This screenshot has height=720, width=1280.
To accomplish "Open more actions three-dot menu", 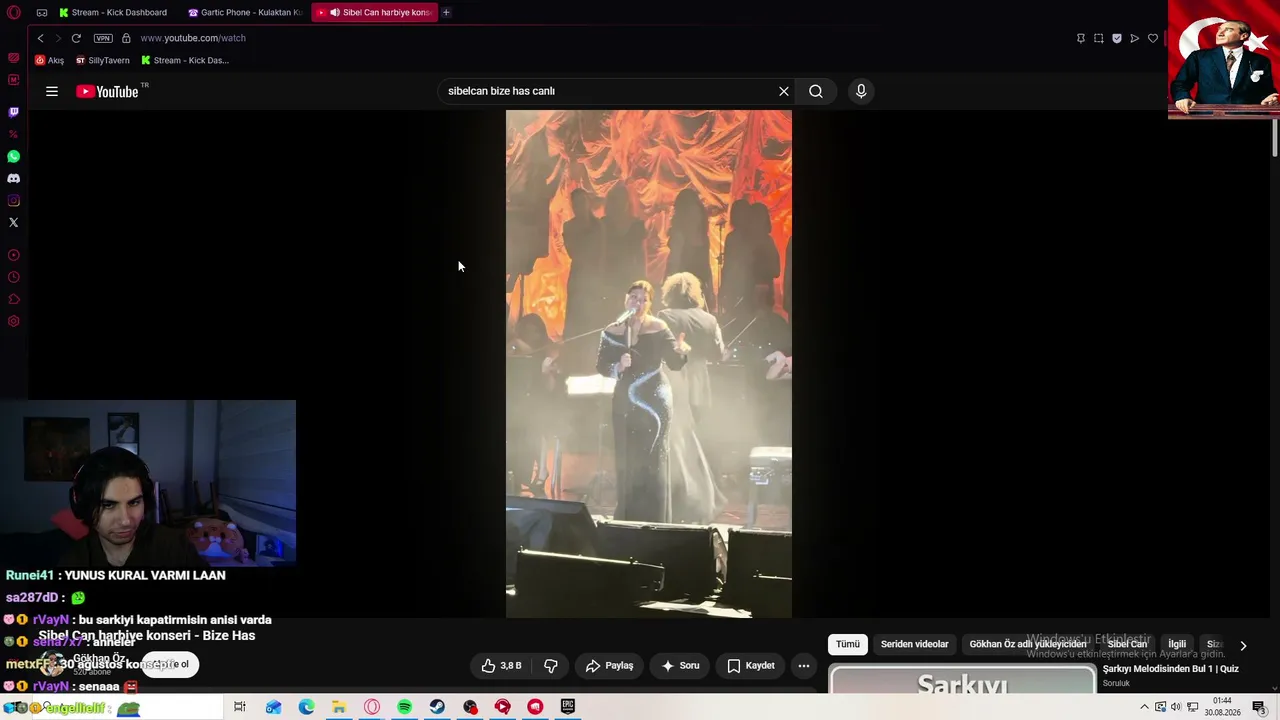I will pyautogui.click(x=804, y=665).
